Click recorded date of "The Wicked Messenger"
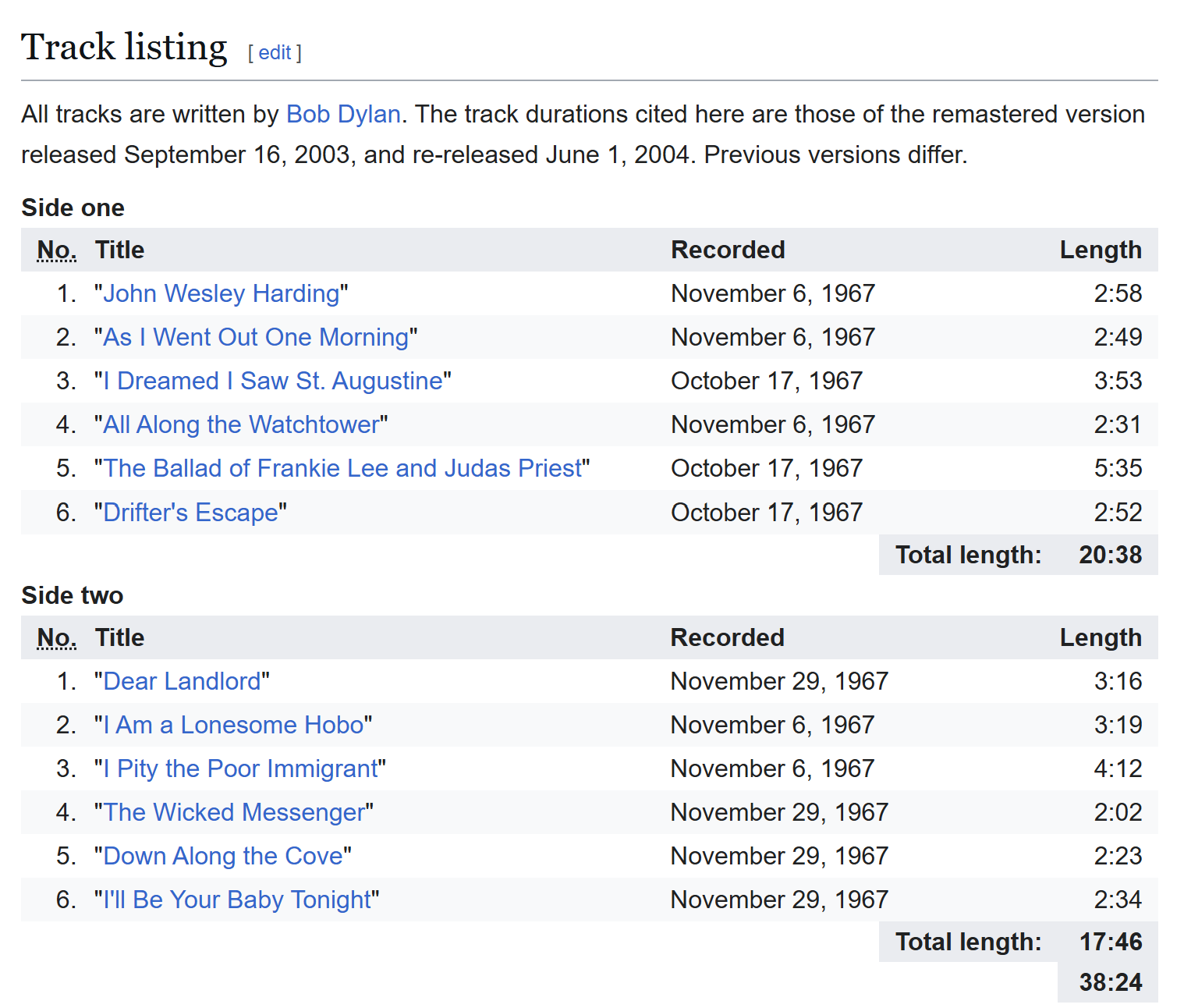This screenshot has width=1184, height=1008. click(780, 812)
